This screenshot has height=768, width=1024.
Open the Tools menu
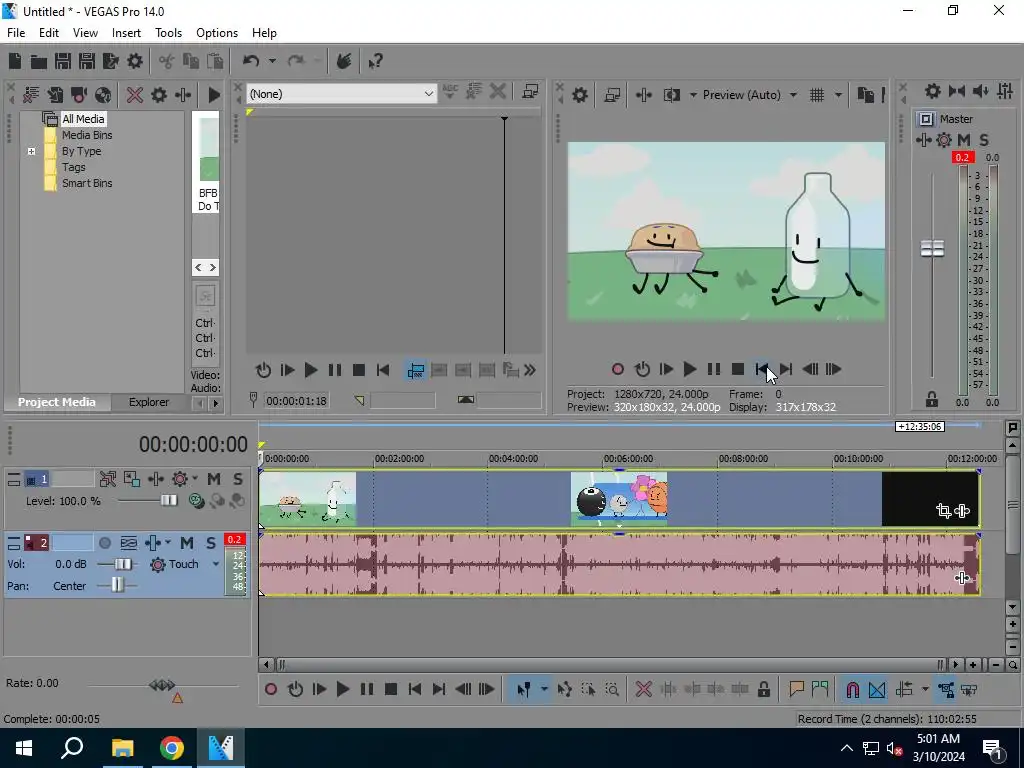tap(168, 33)
